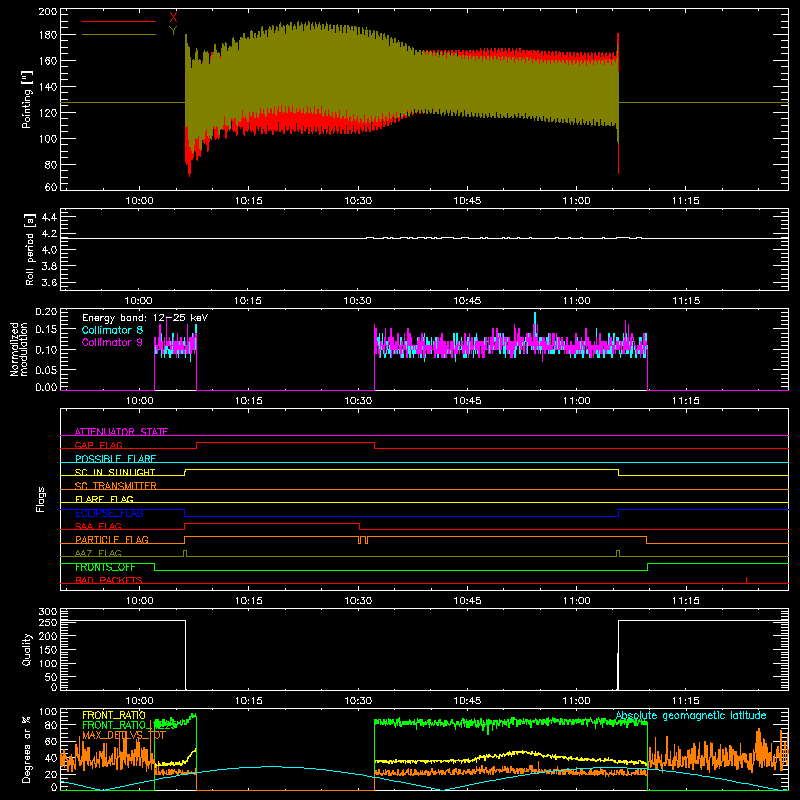The image size is (800, 800).
Task: Click the 80 tick on the Degrees axis
Action: pyautogui.click(x=51, y=725)
